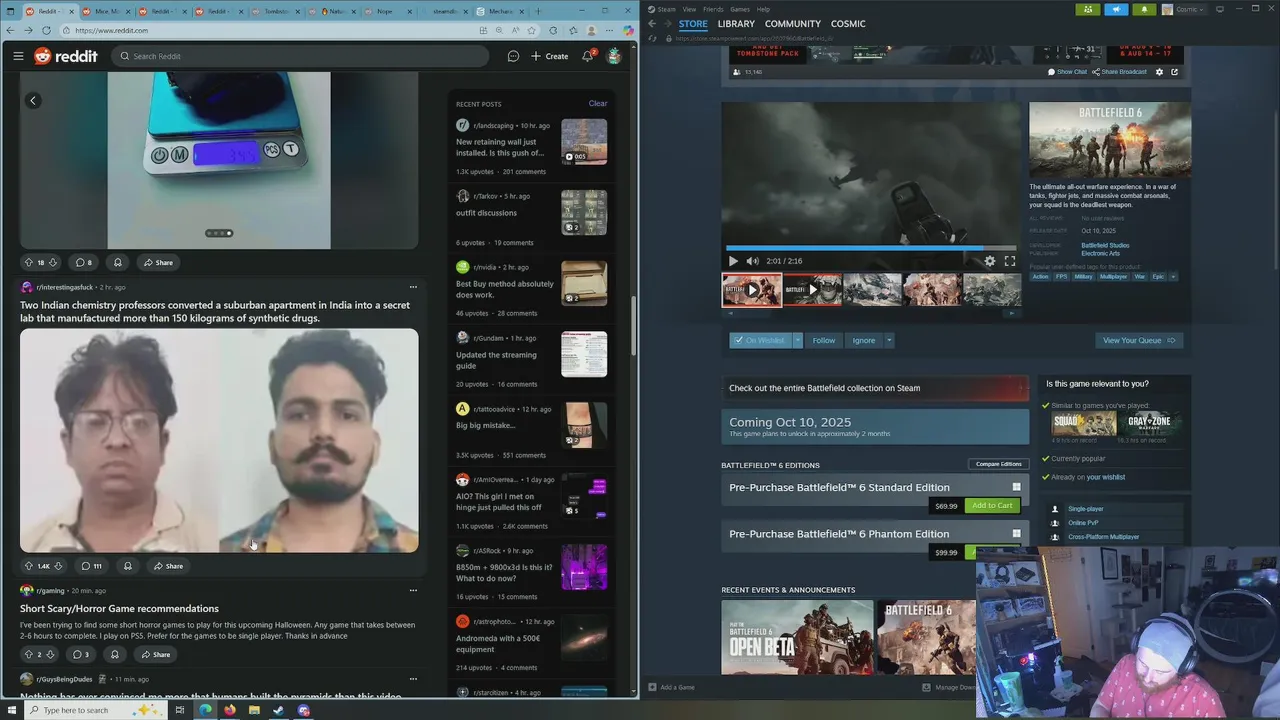Click View Your Queue button
1280x720 pixels.
pyautogui.click(x=1139, y=340)
